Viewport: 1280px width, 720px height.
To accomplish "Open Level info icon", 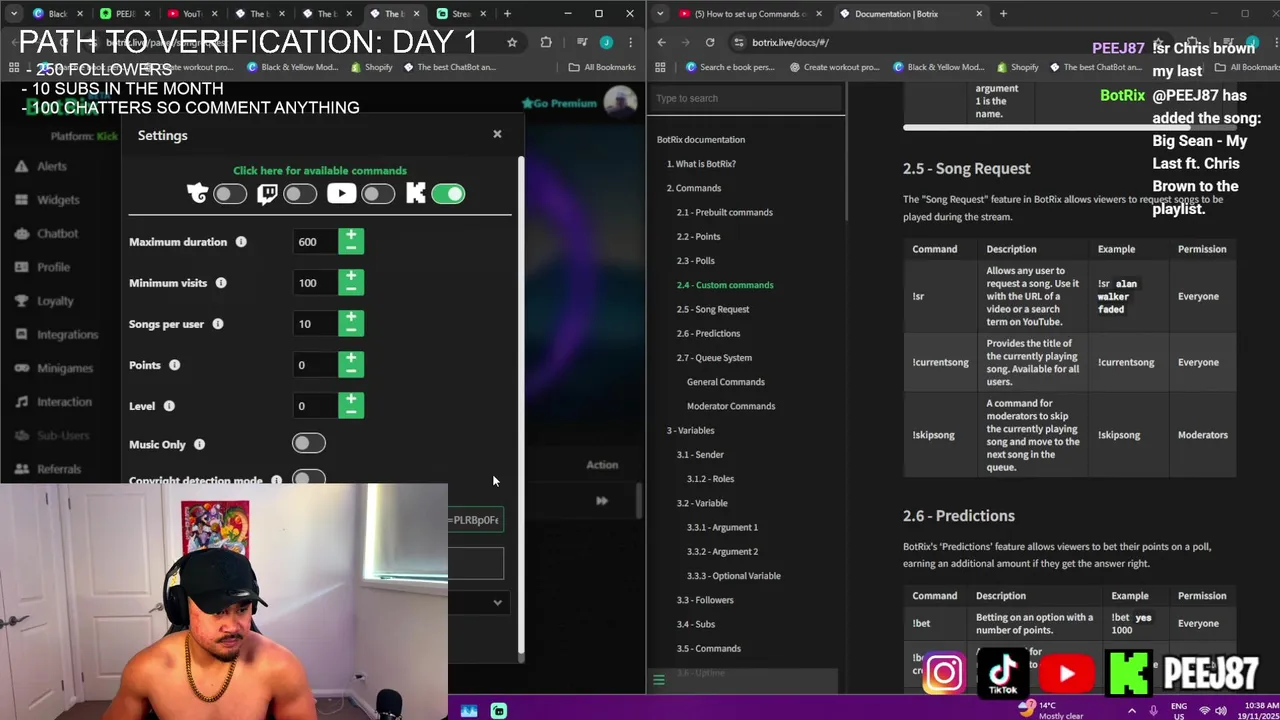I will pos(169,406).
